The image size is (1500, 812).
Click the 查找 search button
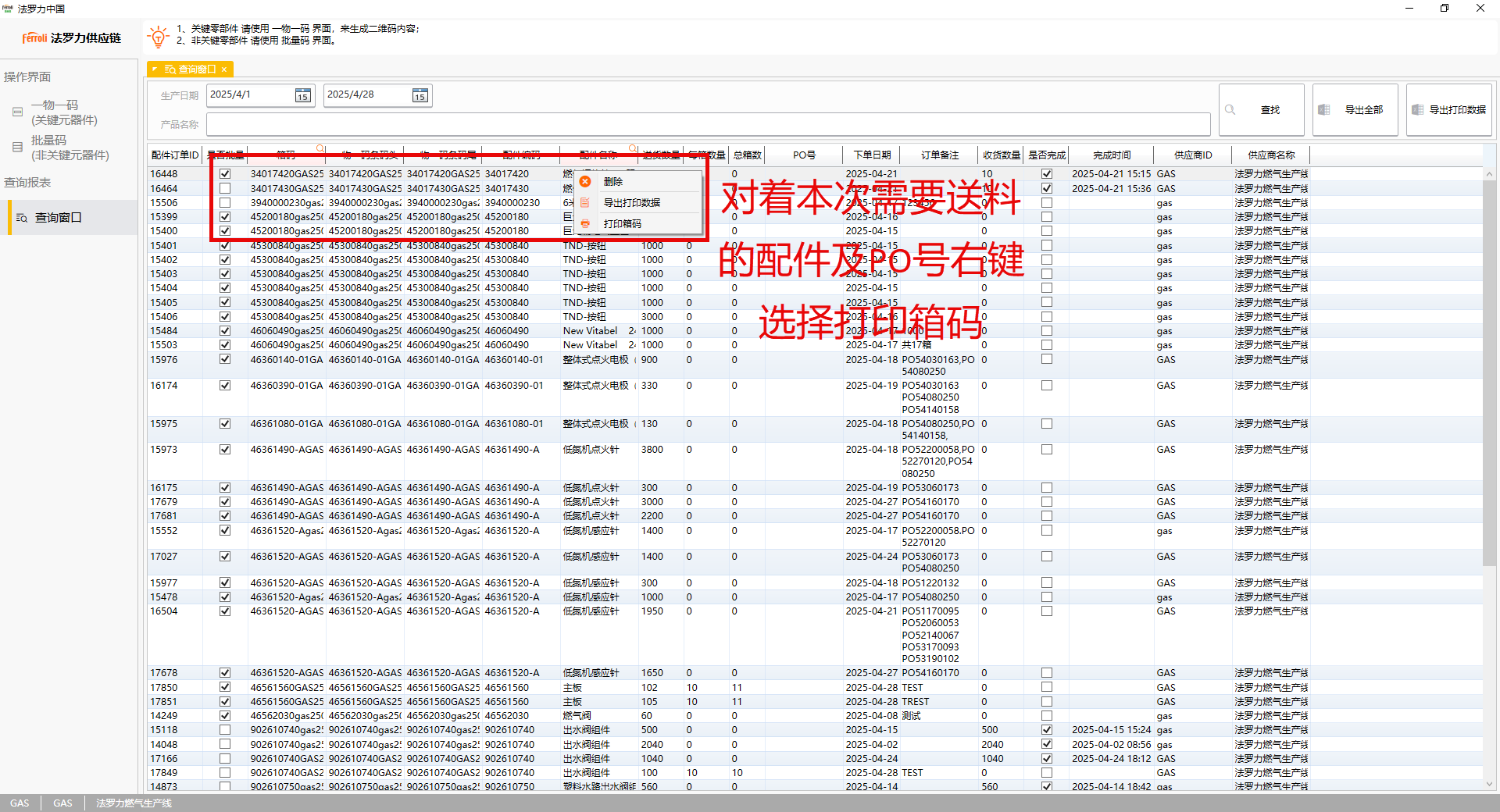(1261, 110)
